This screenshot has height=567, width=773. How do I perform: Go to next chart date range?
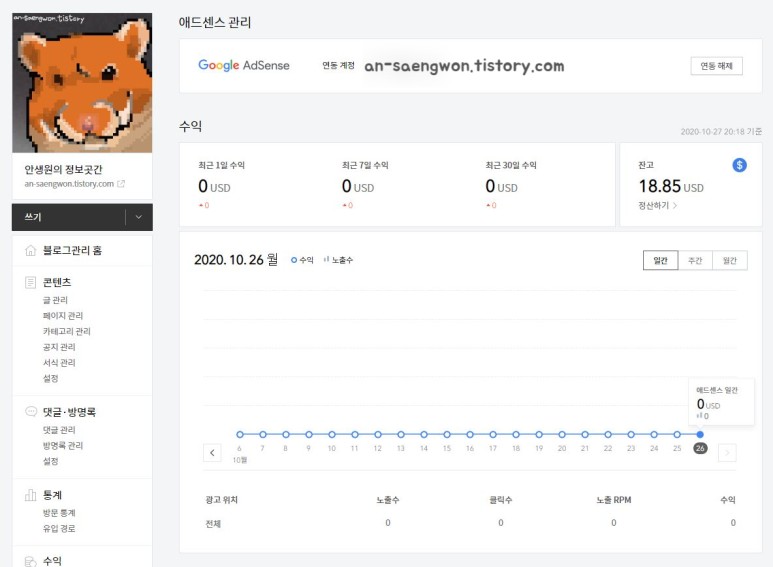pyautogui.click(x=727, y=453)
